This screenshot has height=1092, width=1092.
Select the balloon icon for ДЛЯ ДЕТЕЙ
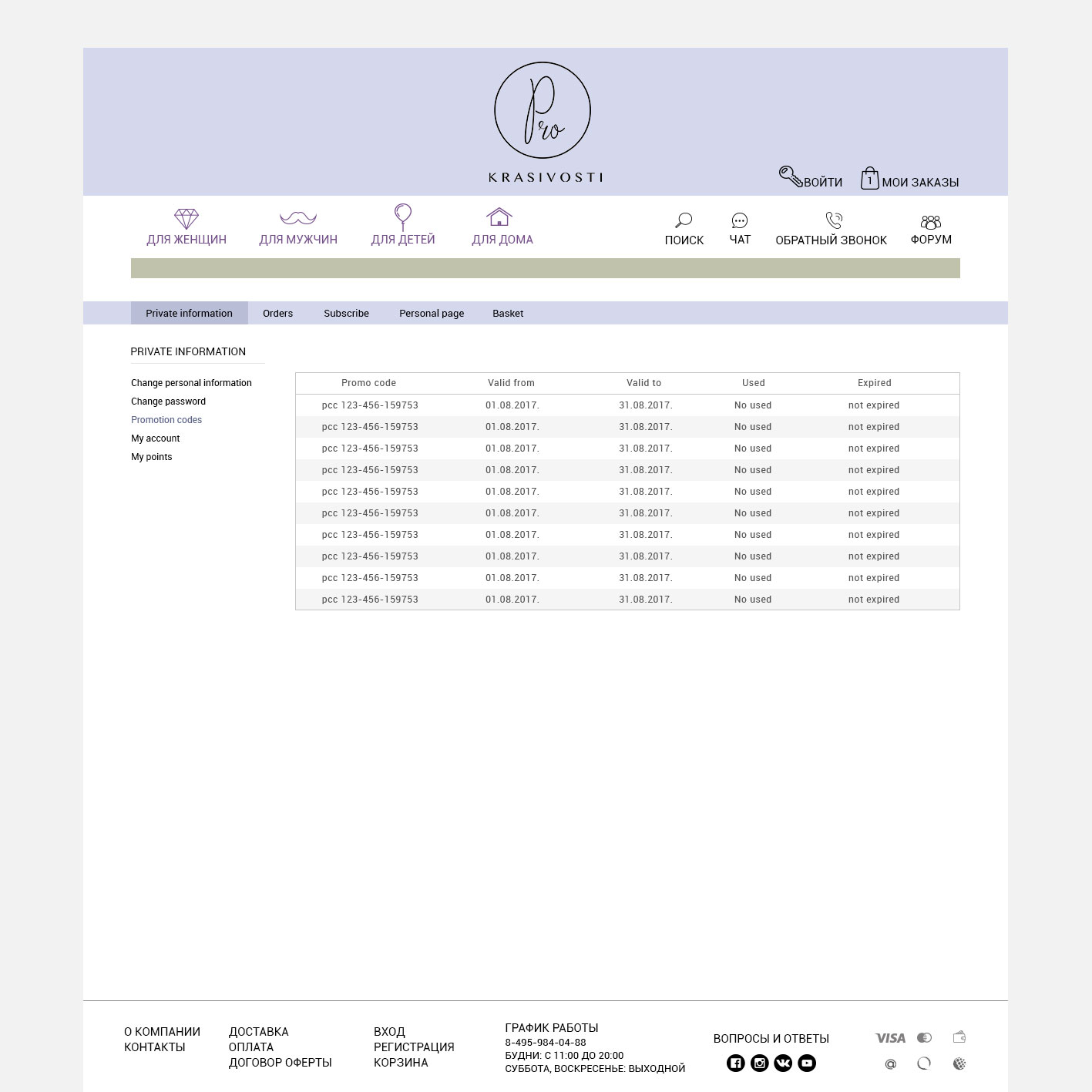[403, 217]
